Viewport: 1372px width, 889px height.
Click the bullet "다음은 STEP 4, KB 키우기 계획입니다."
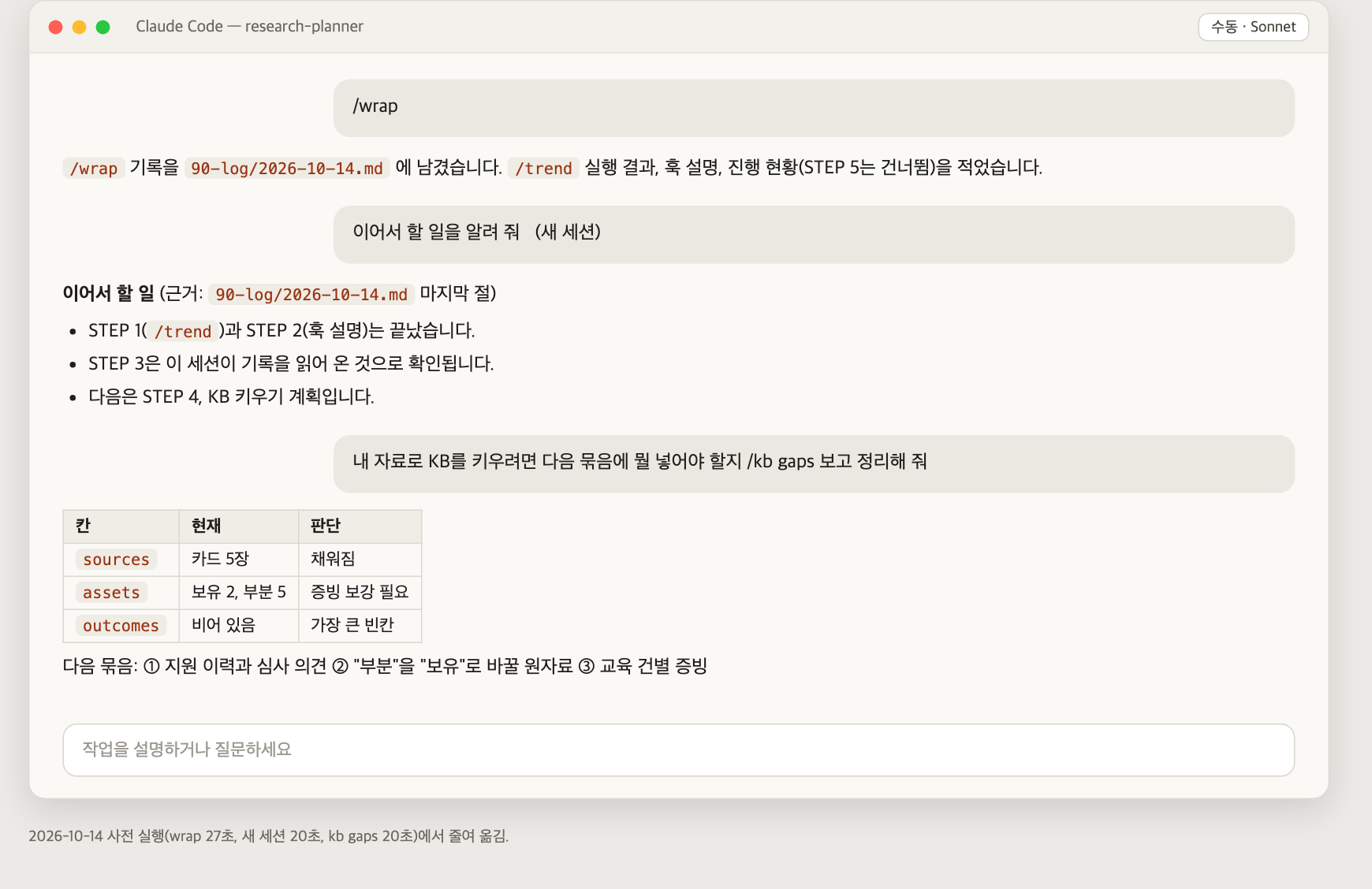[x=231, y=396]
